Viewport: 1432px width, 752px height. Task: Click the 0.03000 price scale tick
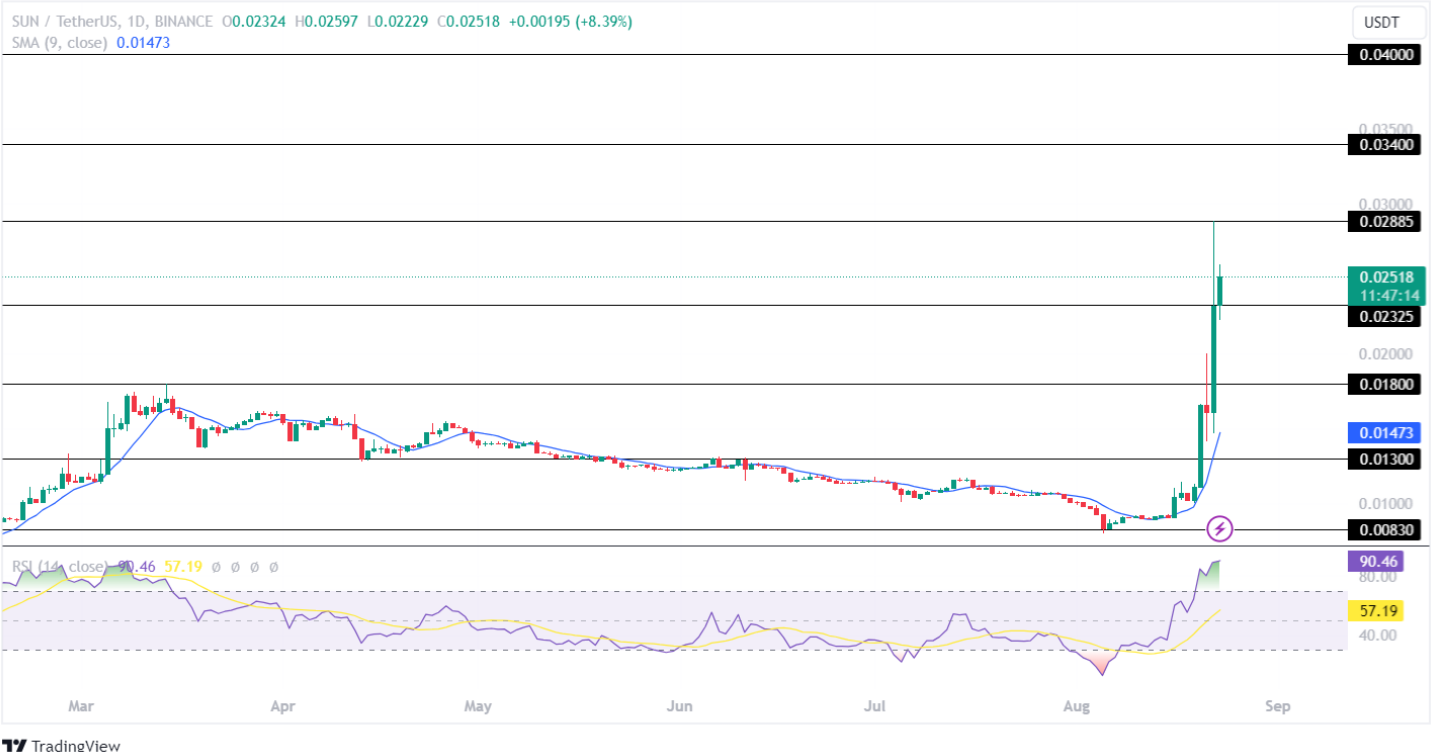1385,204
